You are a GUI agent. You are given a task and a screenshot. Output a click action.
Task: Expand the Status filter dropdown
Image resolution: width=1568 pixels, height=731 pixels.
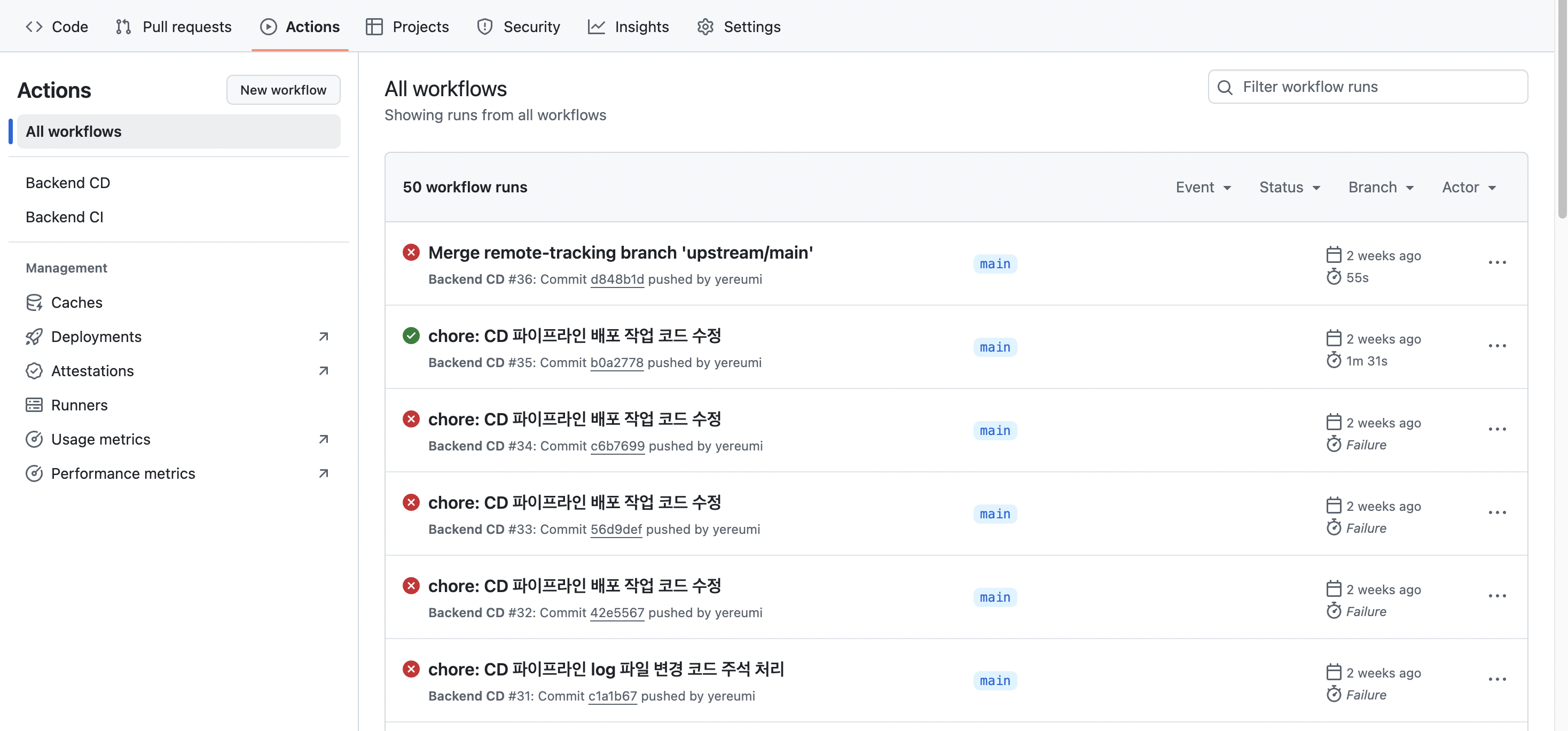(x=1289, y=187)
